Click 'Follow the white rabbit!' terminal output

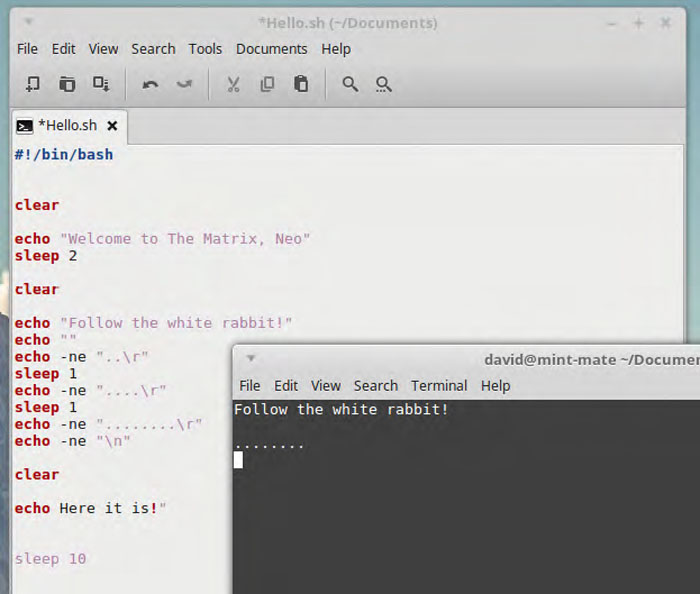click(x=341, y=409)
